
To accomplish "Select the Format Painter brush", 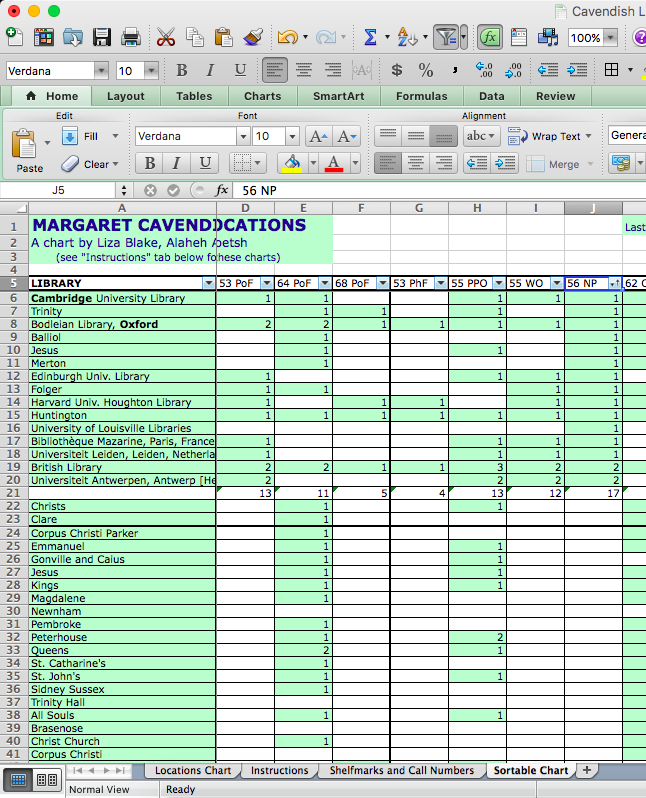I will pyautogui.click(x=252, y=37).
